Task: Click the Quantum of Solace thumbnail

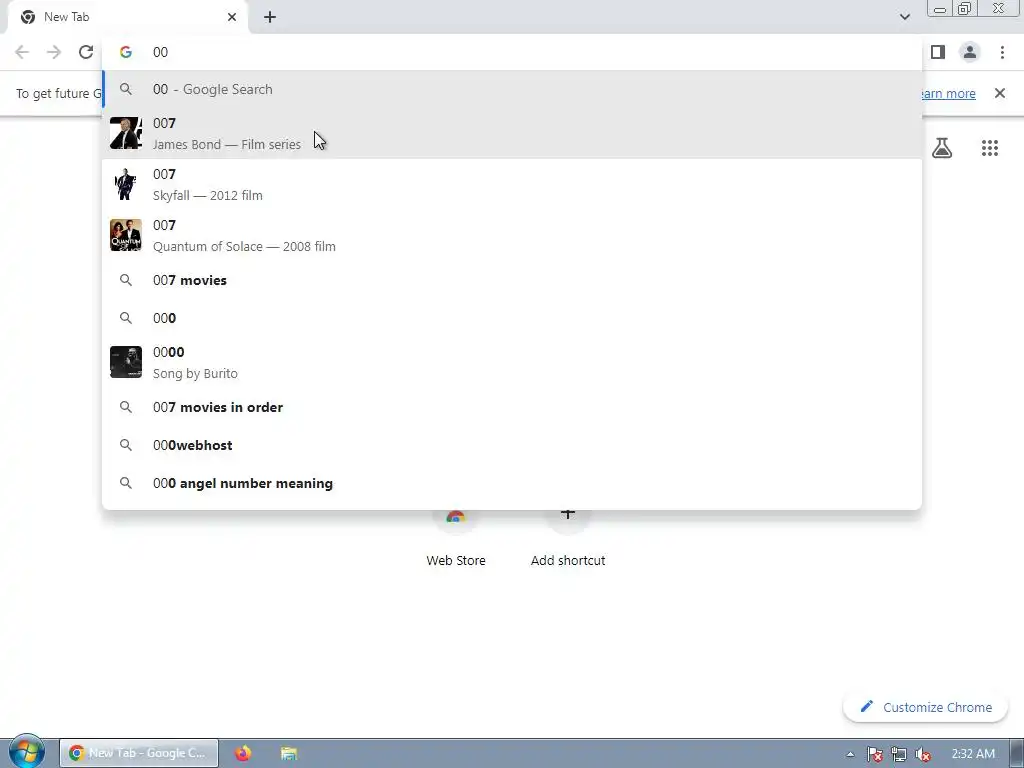Action: pos(126,235)
